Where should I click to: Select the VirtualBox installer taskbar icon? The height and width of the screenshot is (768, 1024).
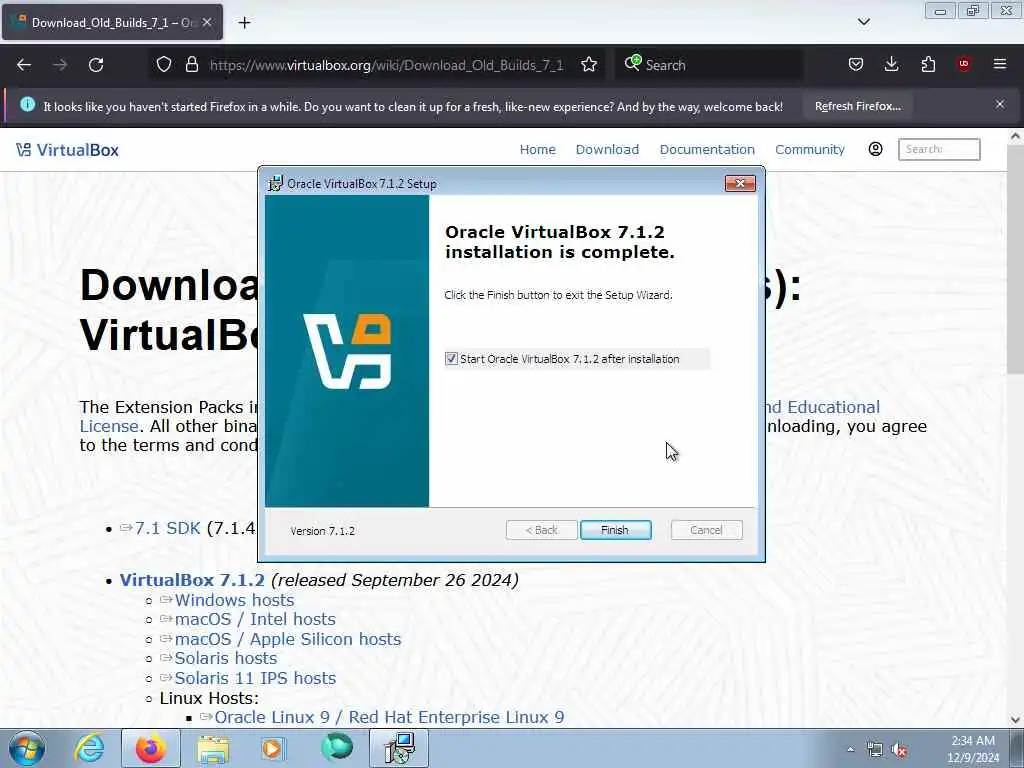click(399, 748)
